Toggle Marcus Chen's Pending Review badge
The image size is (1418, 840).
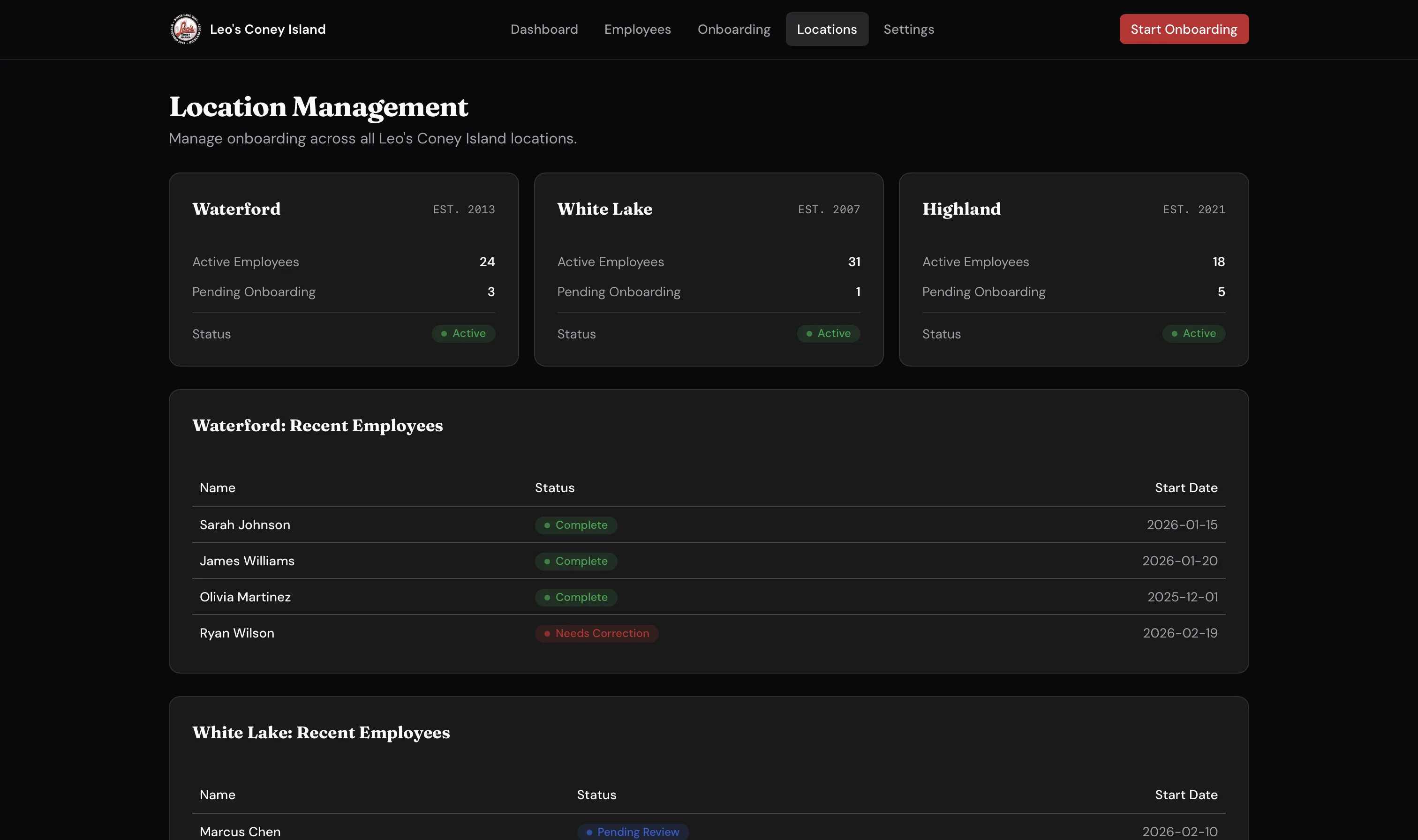[x=632, y=832]
